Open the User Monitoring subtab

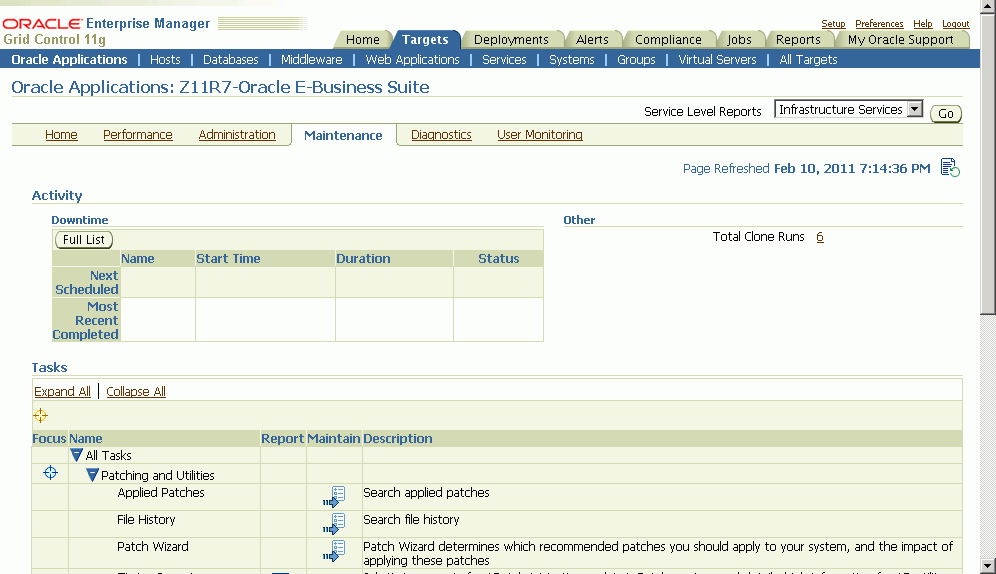point(539,135)
